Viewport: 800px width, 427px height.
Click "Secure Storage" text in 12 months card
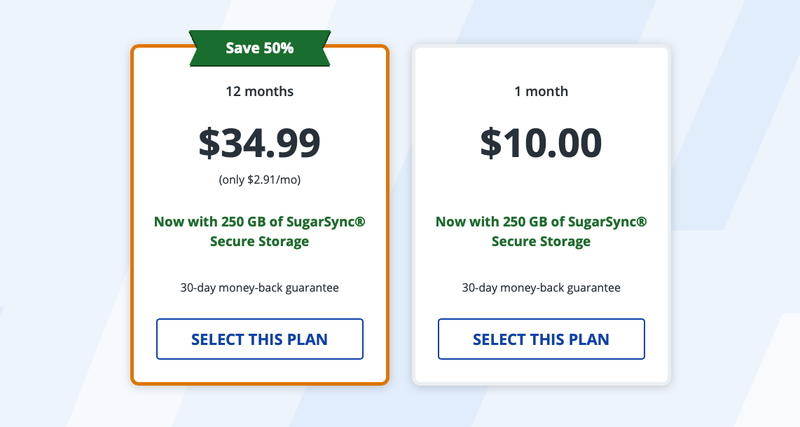click(x=260, y=241)
